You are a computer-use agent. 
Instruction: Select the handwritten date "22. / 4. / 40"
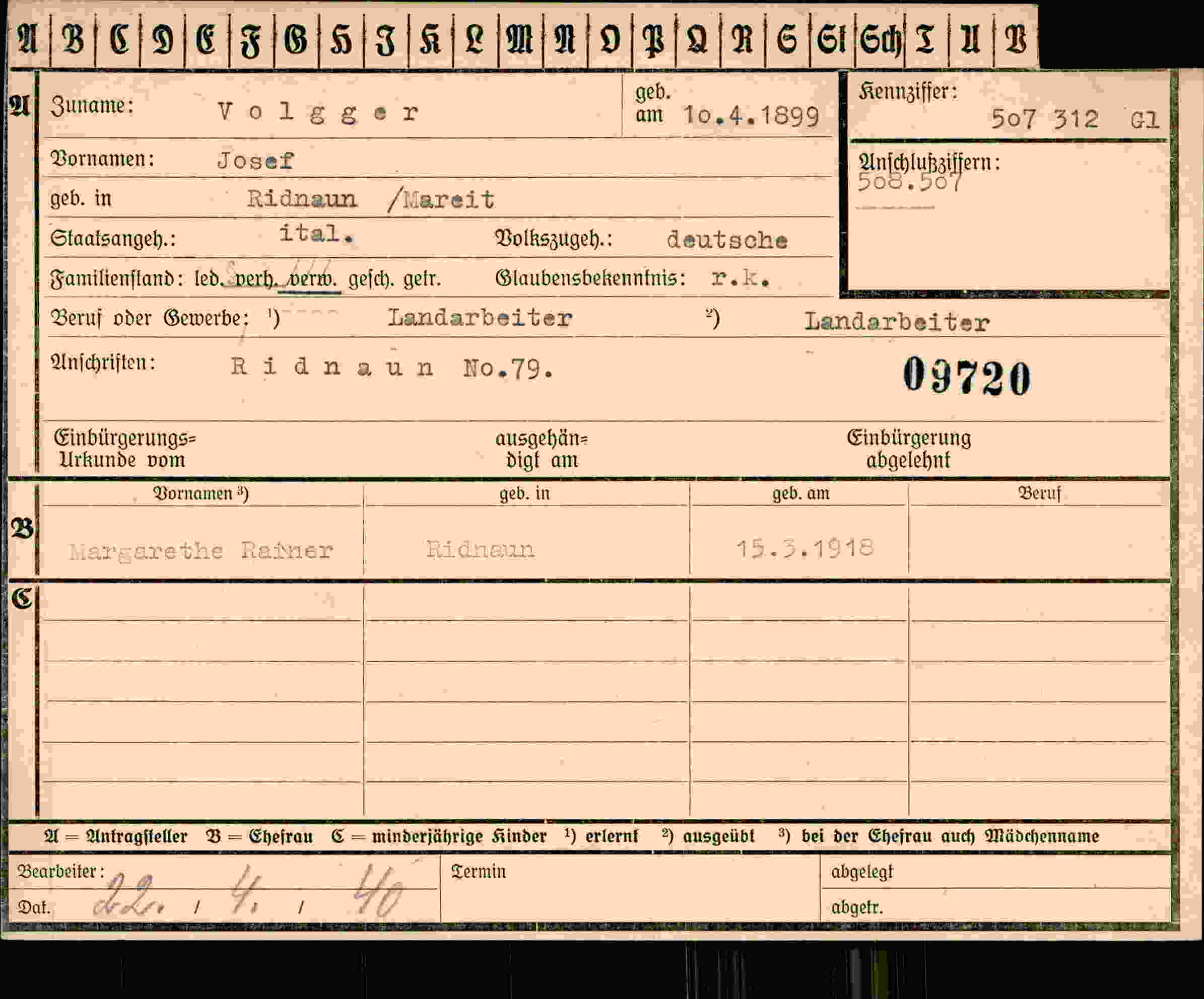248,893
